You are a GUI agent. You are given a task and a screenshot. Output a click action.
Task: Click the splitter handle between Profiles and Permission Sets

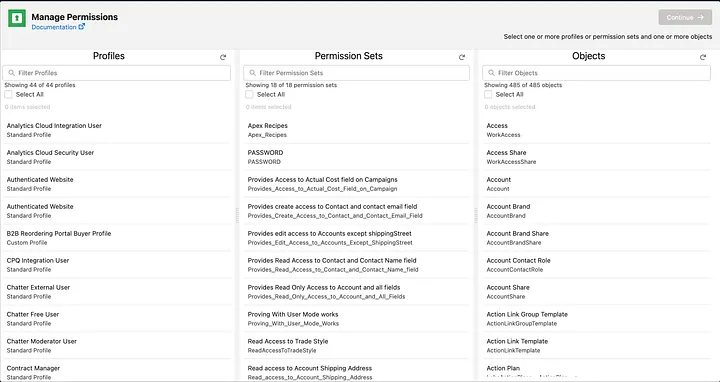[237, 215]
